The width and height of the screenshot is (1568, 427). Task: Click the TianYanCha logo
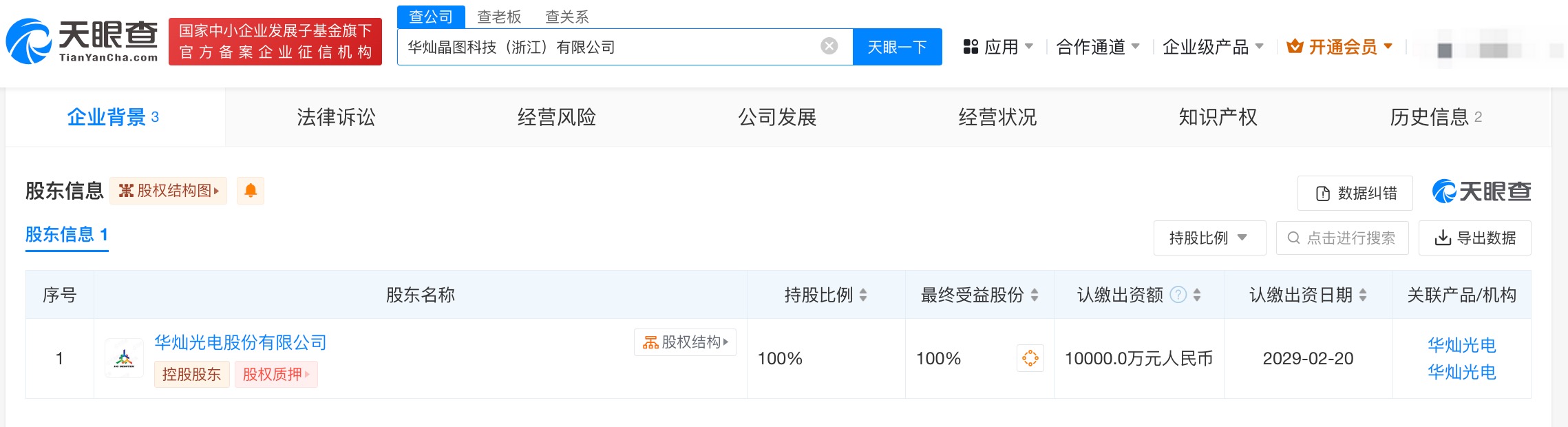[83, 41]
